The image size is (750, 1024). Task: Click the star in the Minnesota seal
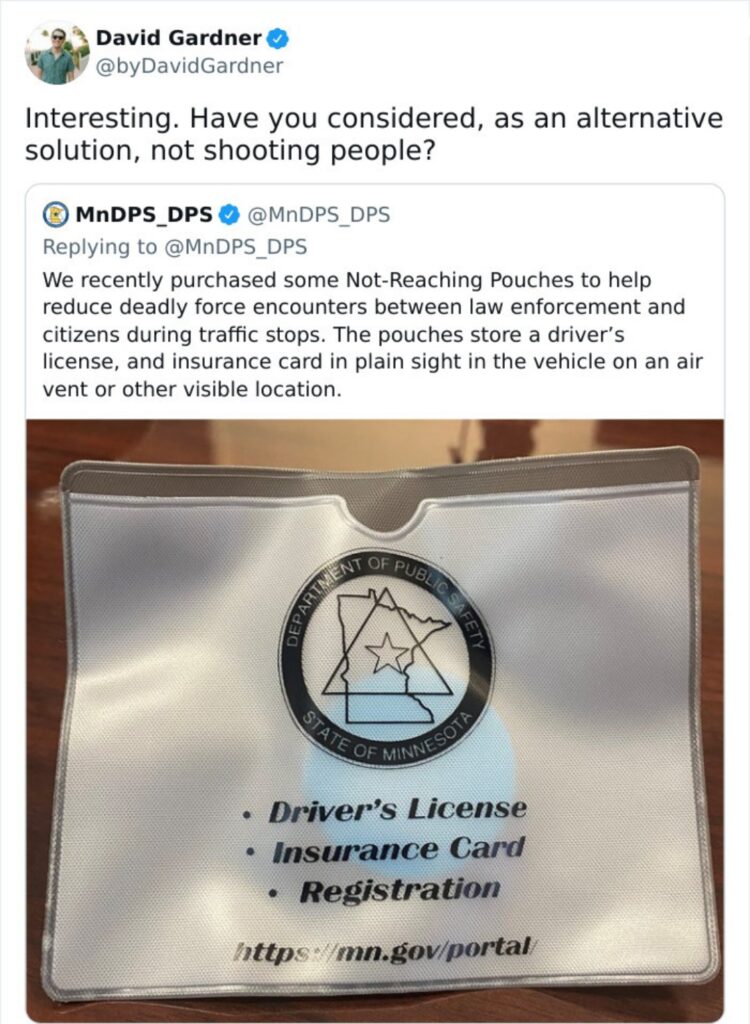tap(387, 652)
